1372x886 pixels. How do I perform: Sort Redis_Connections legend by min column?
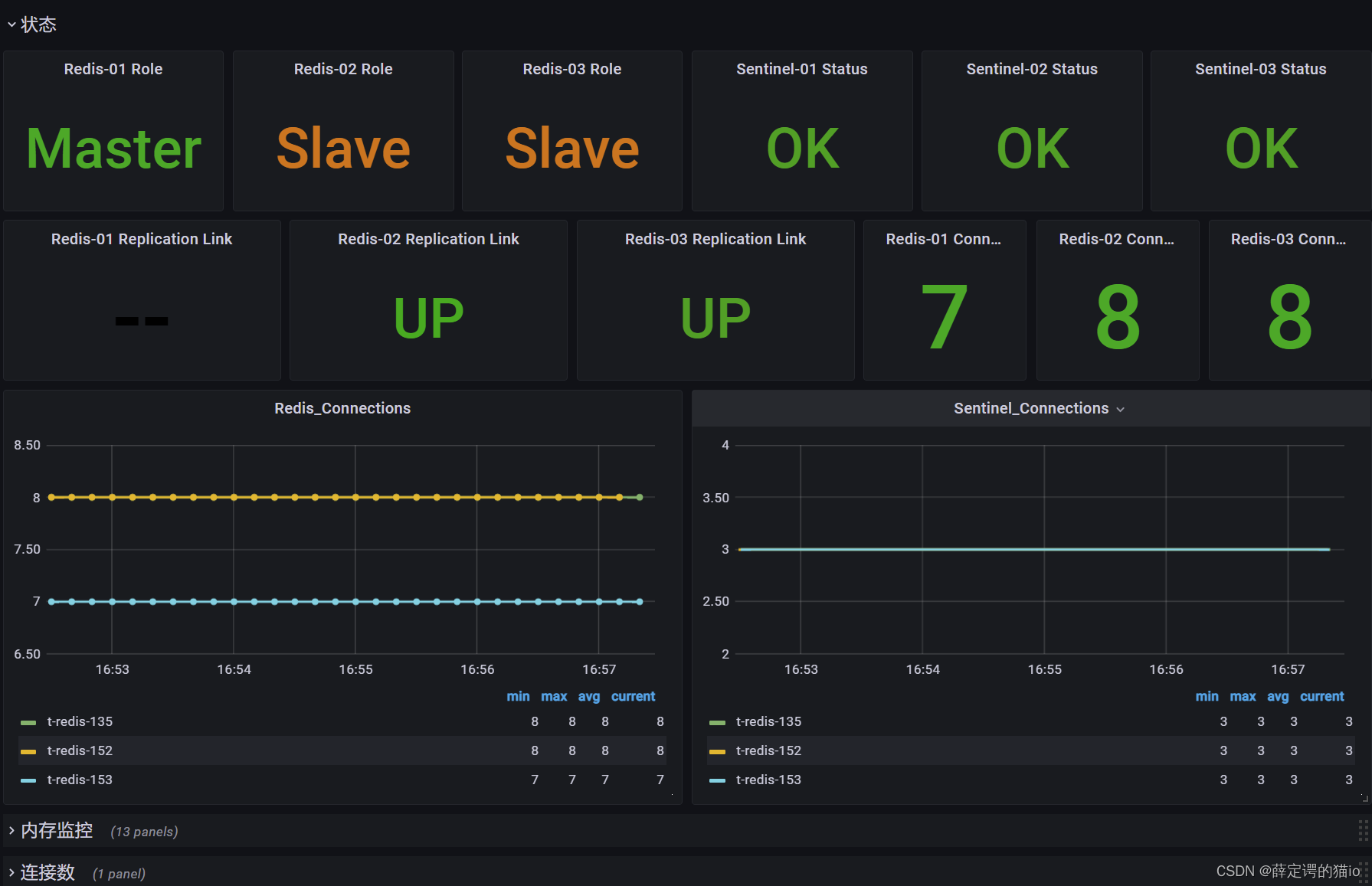pos(518,696)
